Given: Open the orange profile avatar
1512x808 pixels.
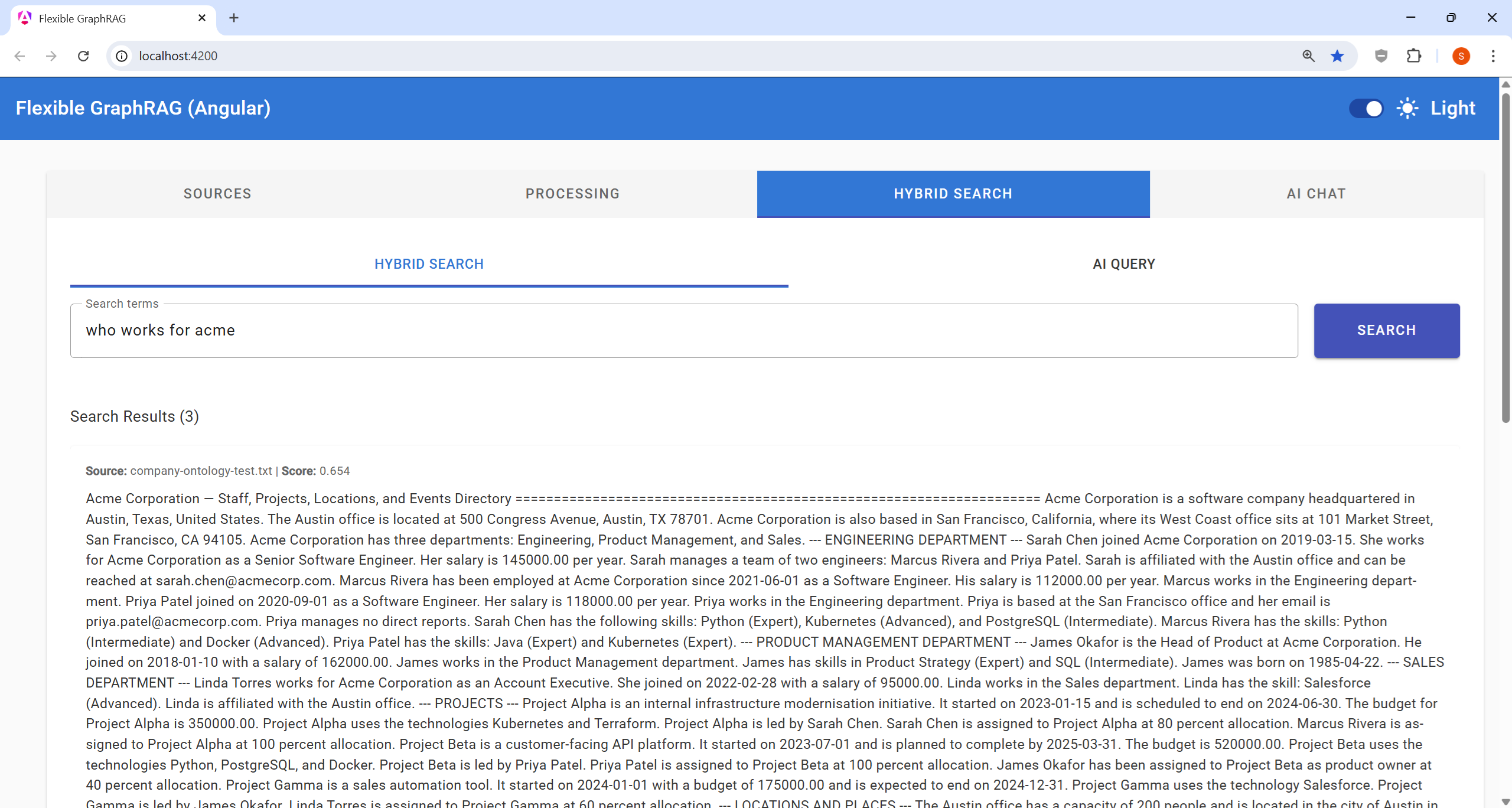Looking at the screenshot, I should (1461, 56).
